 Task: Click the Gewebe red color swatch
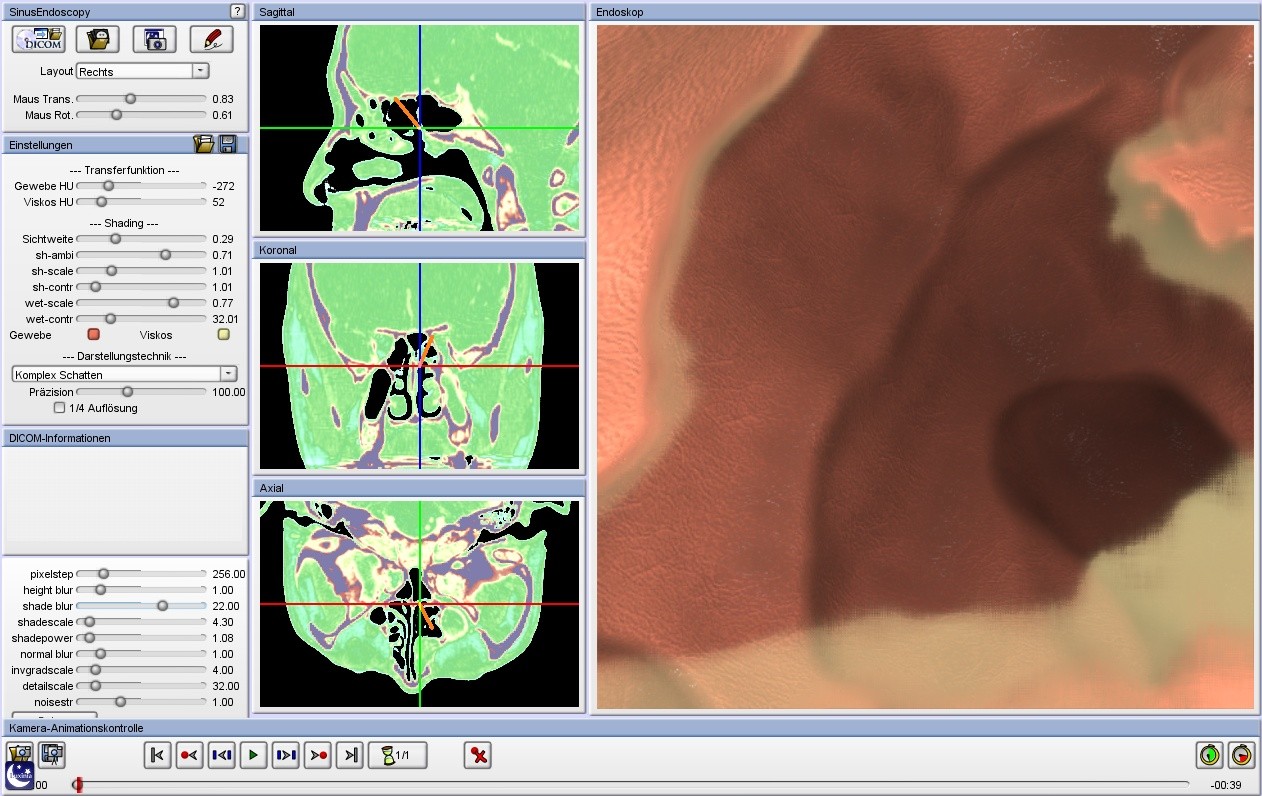[94, 335]
